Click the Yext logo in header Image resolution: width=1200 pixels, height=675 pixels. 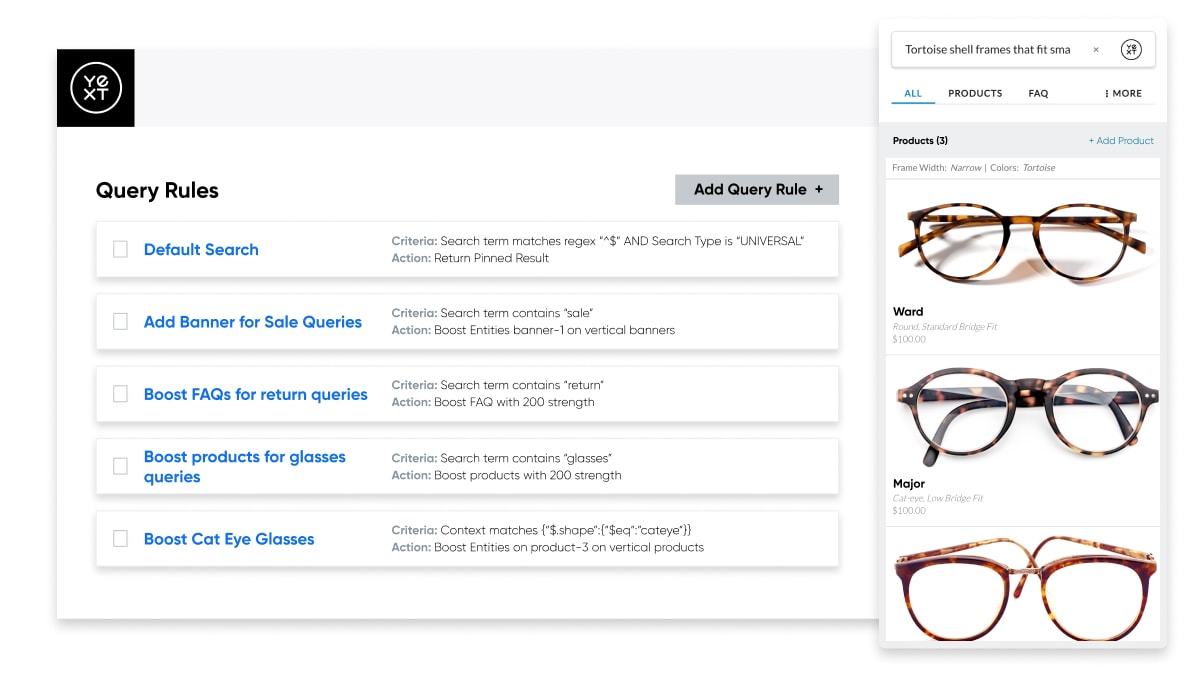pyautogui.click(x=96, y=88)
